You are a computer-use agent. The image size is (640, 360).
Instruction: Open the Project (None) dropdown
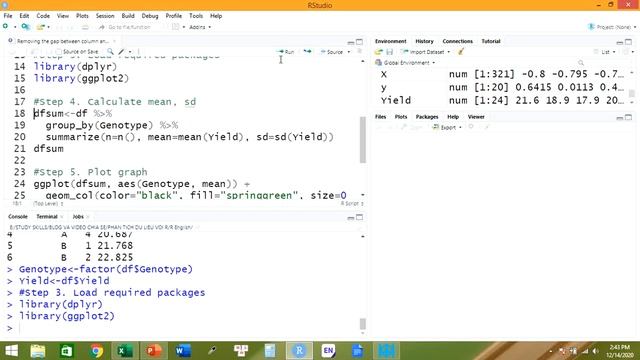pyautogui.click(x=612, y=27)
